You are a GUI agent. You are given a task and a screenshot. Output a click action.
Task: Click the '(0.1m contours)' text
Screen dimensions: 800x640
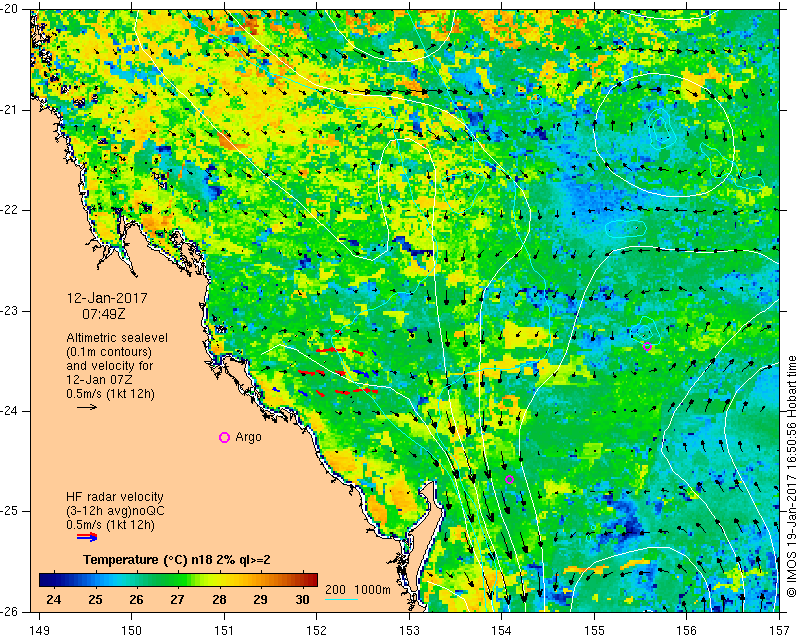(109, 352)
